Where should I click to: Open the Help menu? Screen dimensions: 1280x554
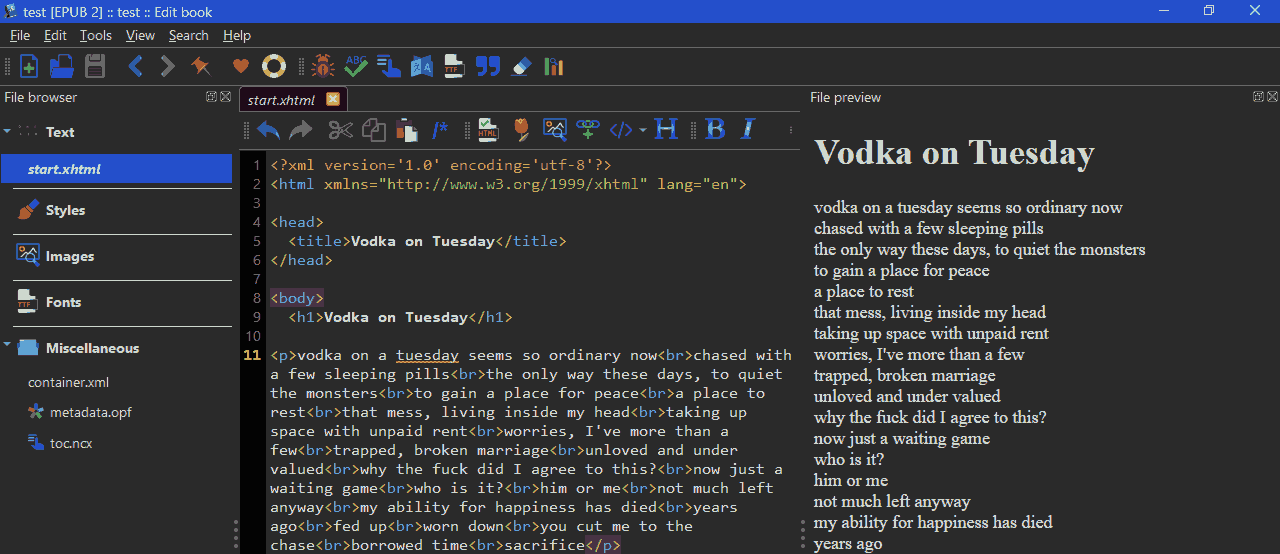[x=237, y=35]
